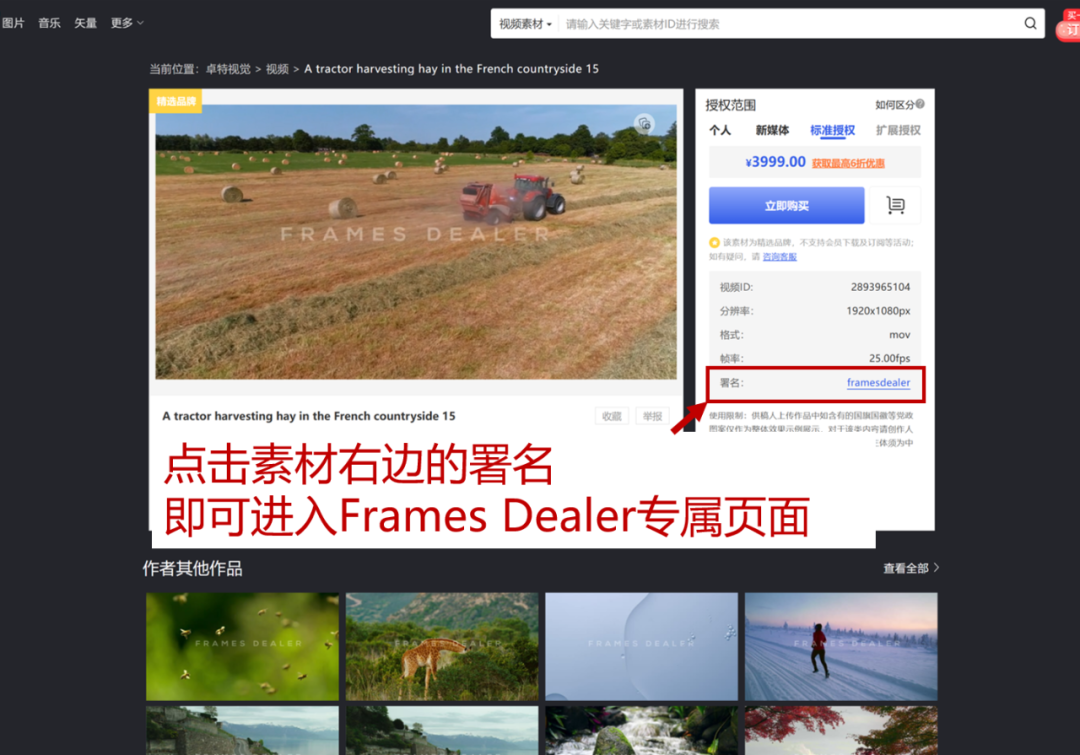
Task: Select the 个人 license option
Action: [720, 130]
